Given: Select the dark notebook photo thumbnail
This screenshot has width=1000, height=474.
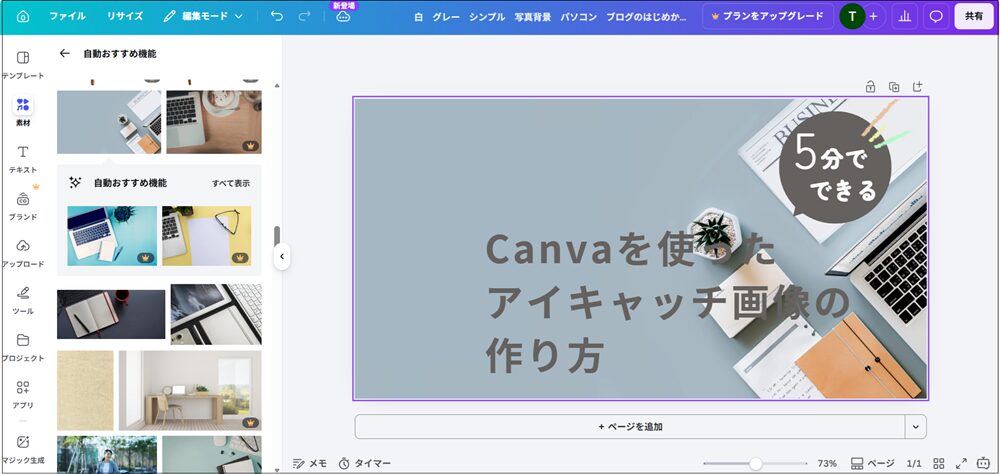Looking at the screenshot, I should 111,314.
